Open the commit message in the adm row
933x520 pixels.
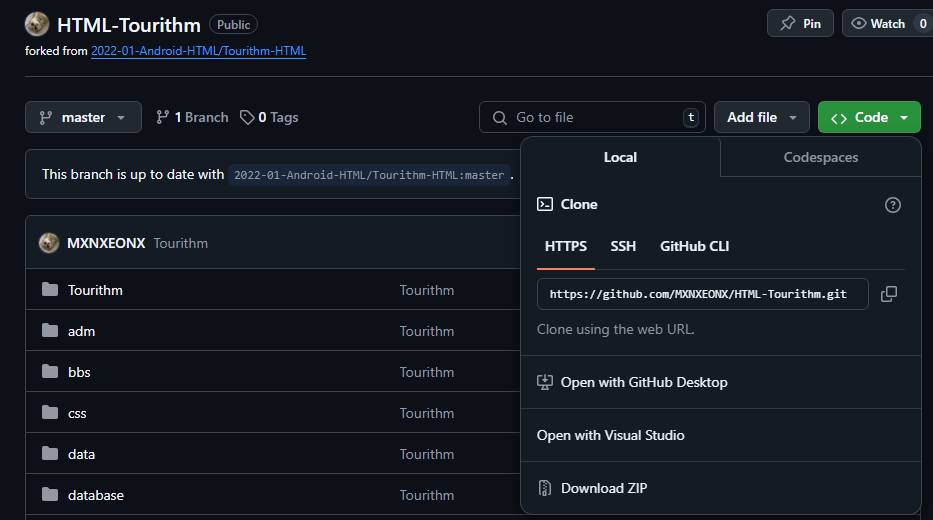click(427, 331)
